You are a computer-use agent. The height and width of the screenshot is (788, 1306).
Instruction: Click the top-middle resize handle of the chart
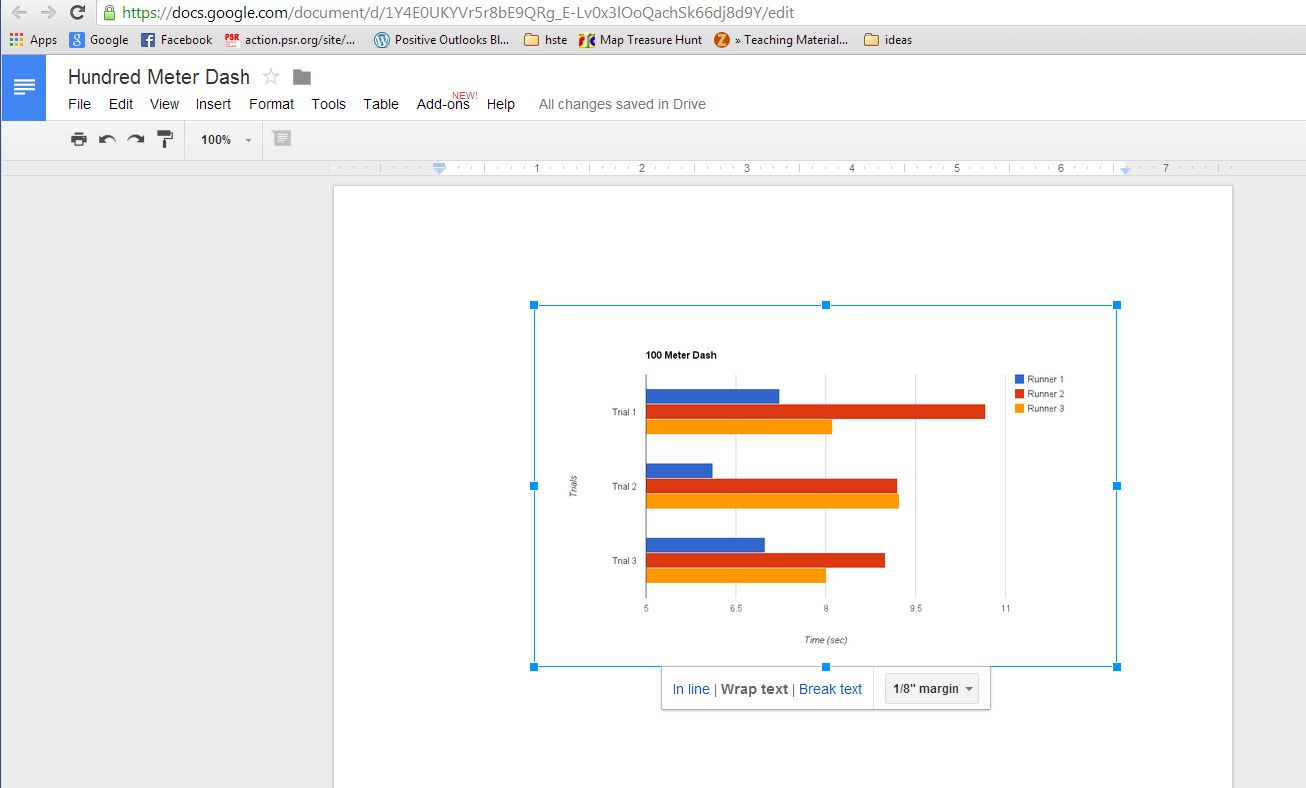click(826, 305)
